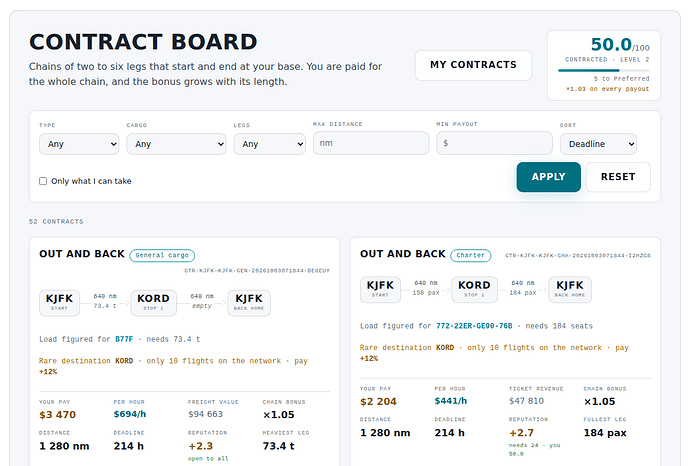Open the 772-22ER-GE90-76B aircraft link
The image size is (690, 466).
tap(474, 326)
